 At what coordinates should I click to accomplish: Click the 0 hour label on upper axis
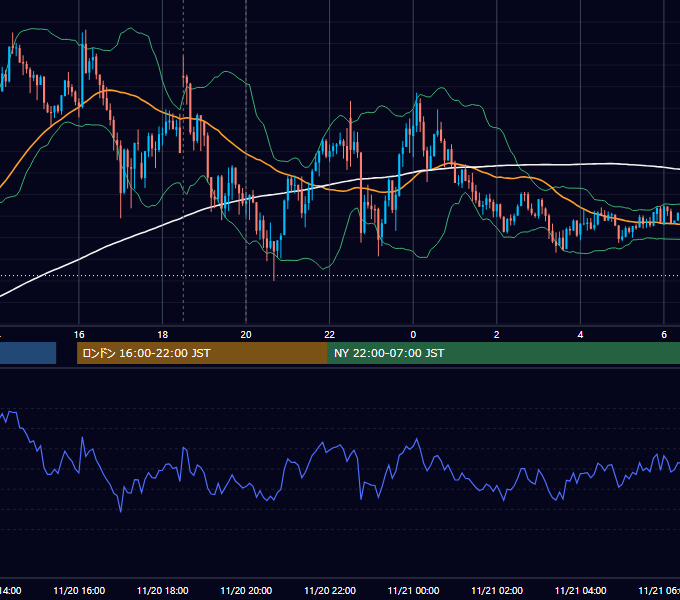coord(413,335)
